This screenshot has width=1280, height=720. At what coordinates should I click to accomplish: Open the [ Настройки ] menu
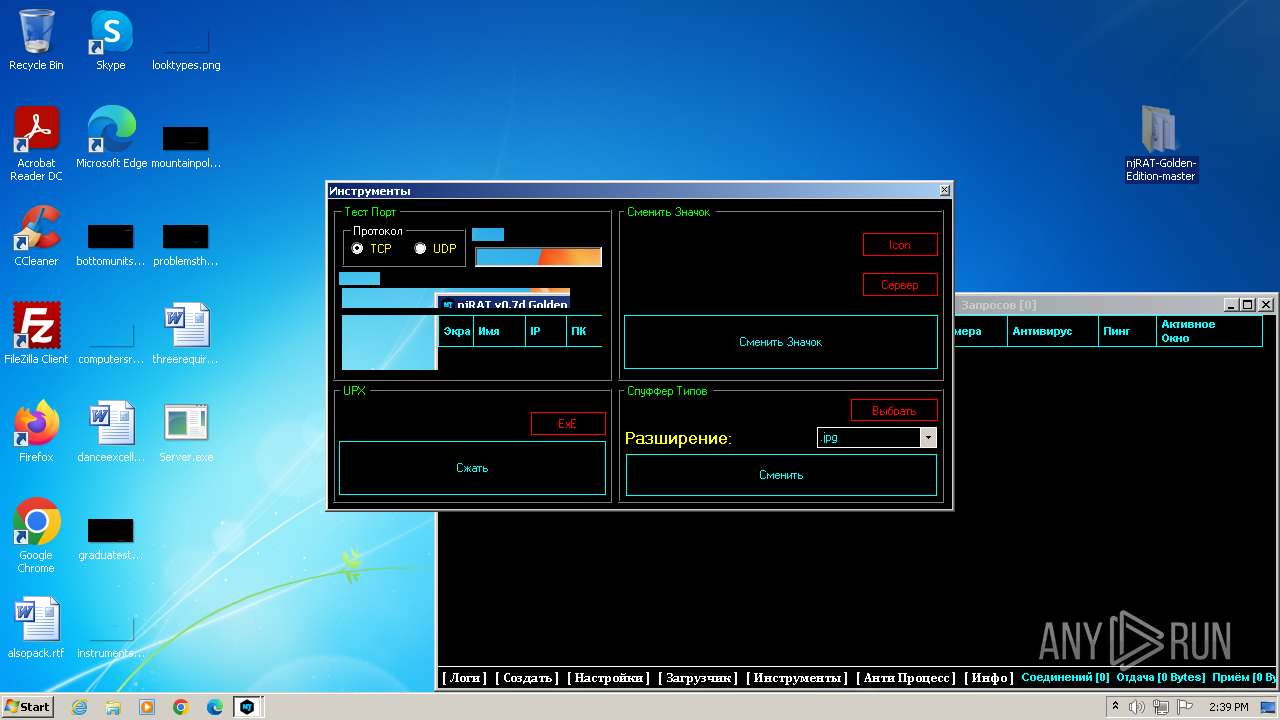(608, 678)
